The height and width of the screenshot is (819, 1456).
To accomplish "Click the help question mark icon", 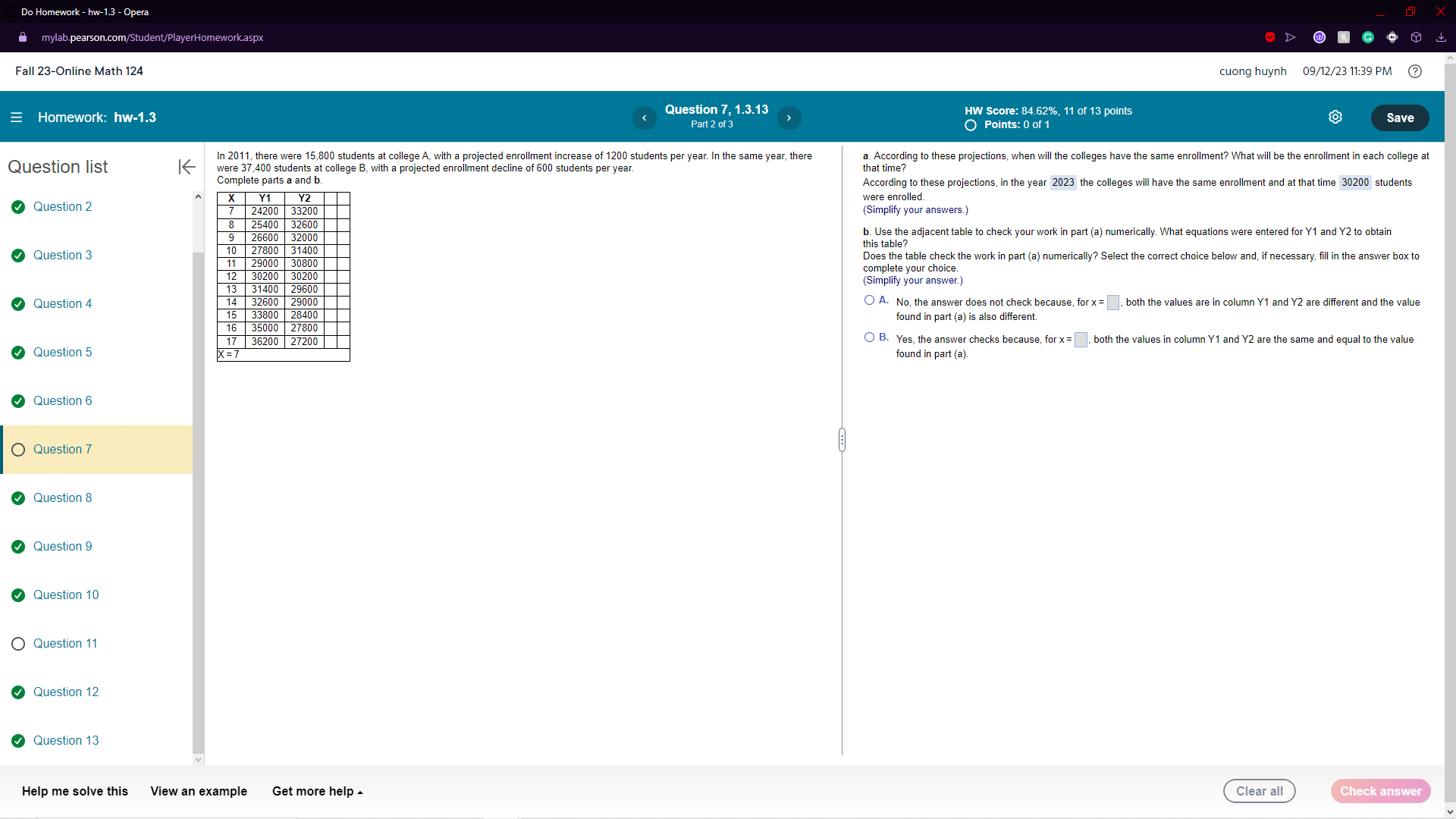I will (x=1415, y=71).
